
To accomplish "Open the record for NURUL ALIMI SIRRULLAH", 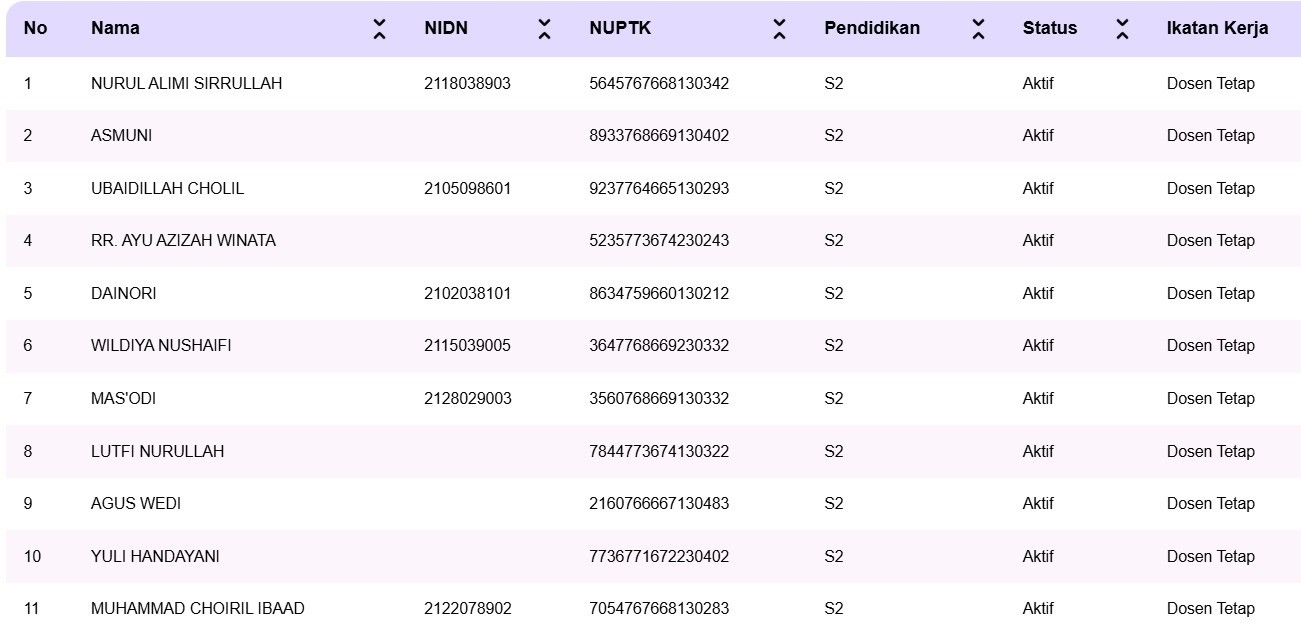I will (x=186, y=84).
